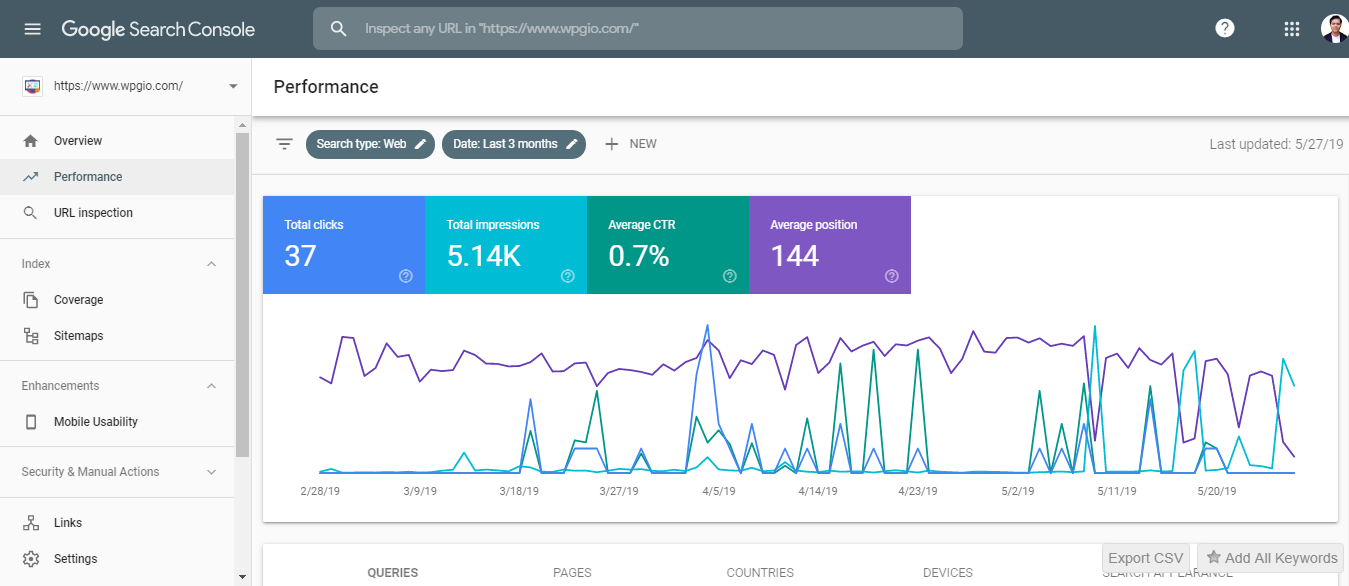Click the Add All Keywords button
This screenshot has height=586, width=1349.
click(1271, 558)
